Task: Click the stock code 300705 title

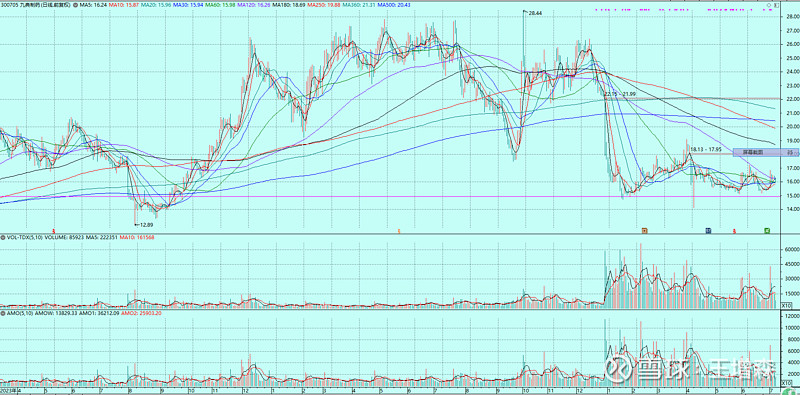Action: [36, 5]
